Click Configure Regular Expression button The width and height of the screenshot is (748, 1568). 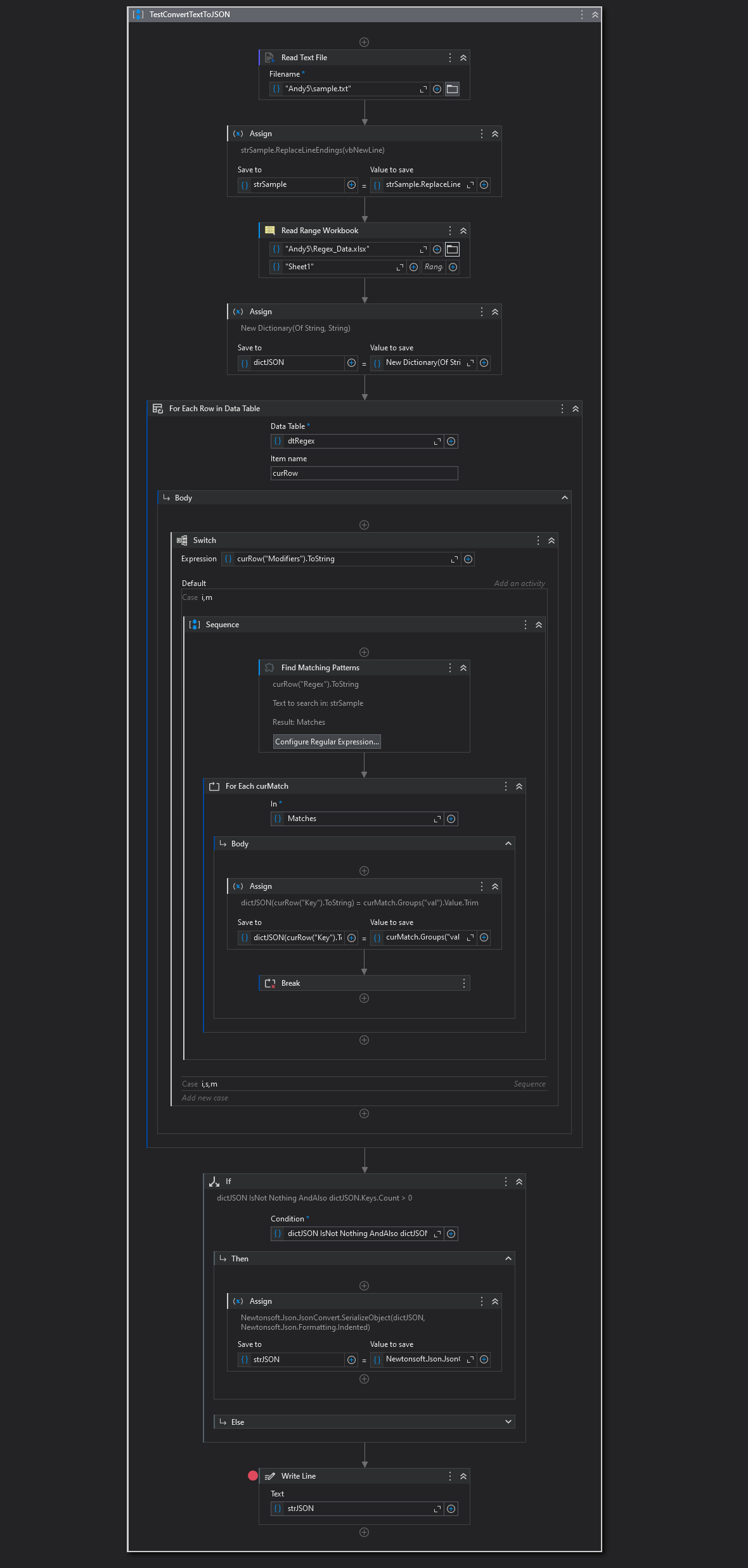point(327,742)
